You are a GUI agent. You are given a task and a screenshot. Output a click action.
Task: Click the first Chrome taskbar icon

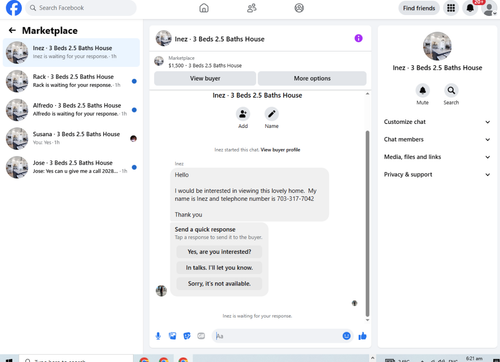[x=144, y=360]
